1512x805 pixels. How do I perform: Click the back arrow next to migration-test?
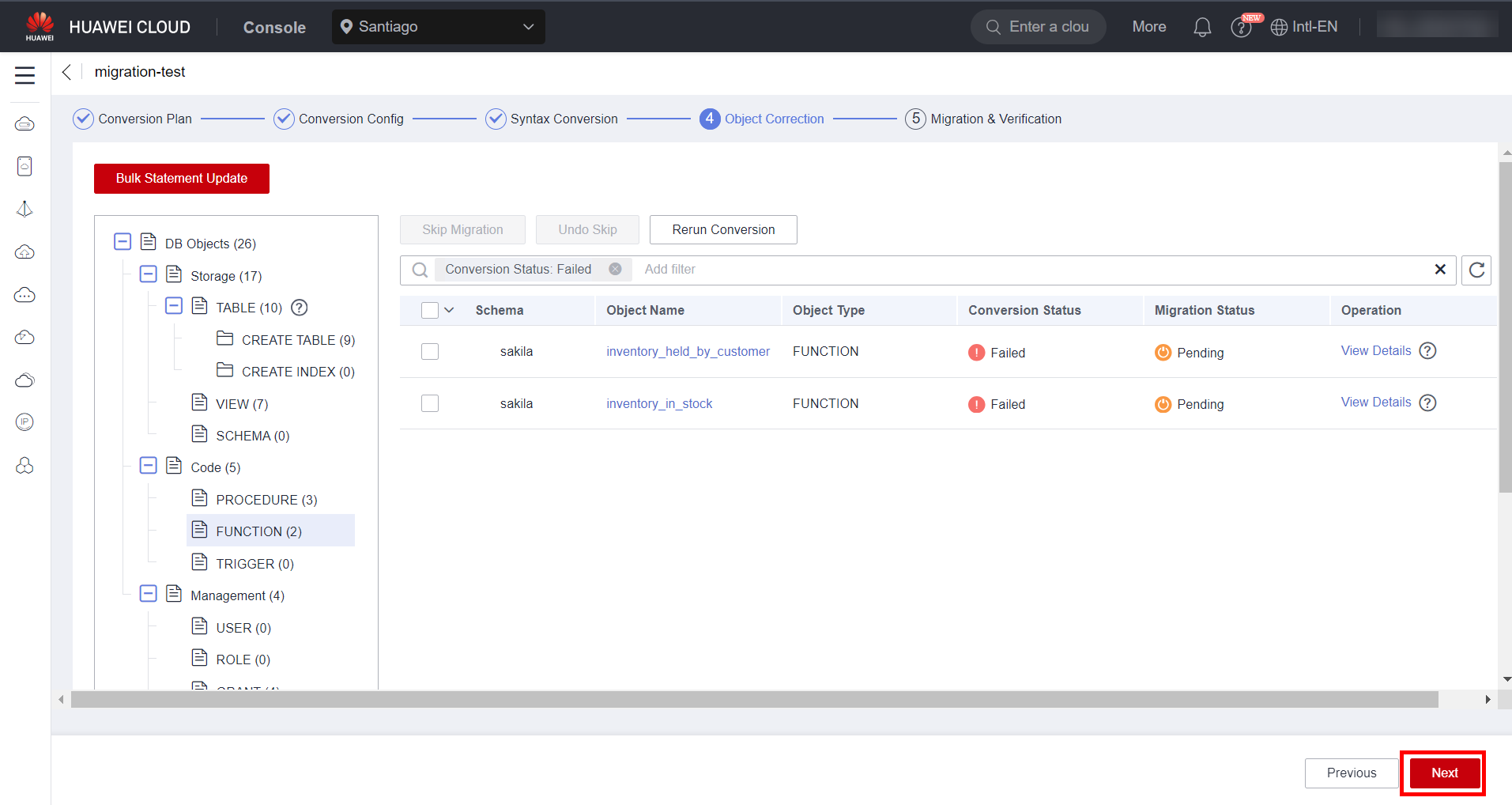(67, 72)
